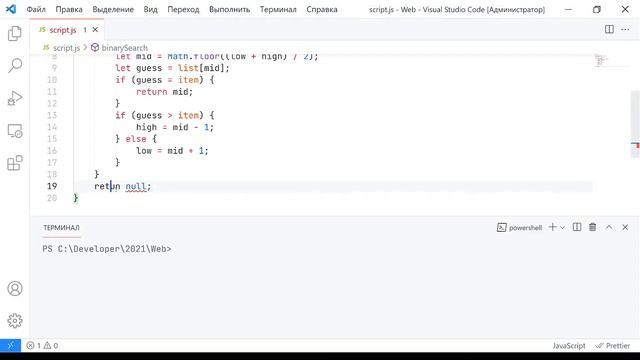Click line number 13 in gutter
The height and width of the screenshot is (360, 640).
click(52, 115)
